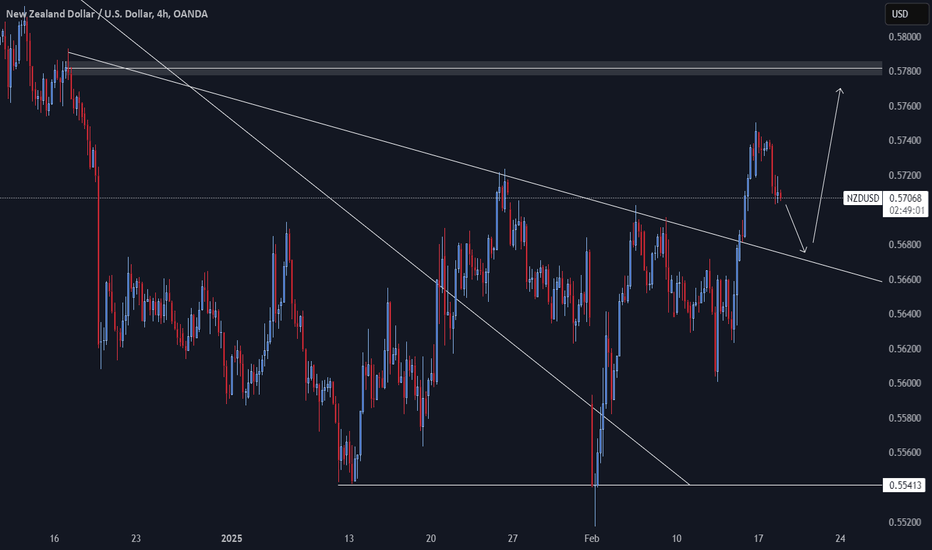This screenshot has height=550, width=932.
Task: Click the 0.56400 price axis label
Action: pyautogui.click(x=905, y=313)
